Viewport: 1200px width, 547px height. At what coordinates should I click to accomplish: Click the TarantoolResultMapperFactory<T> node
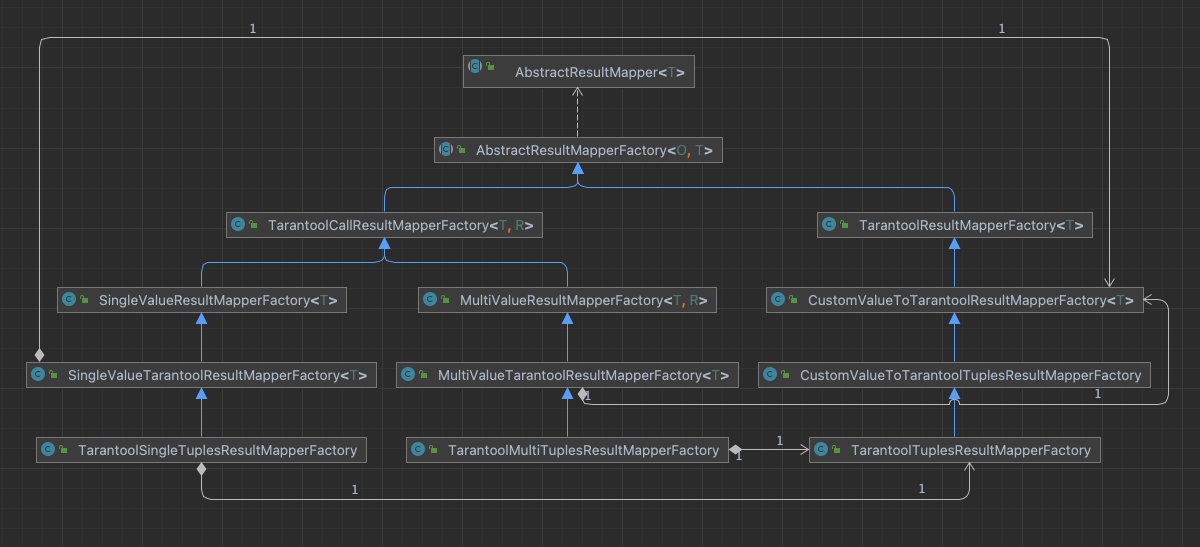pyautogui.click(x=954, y=226)
